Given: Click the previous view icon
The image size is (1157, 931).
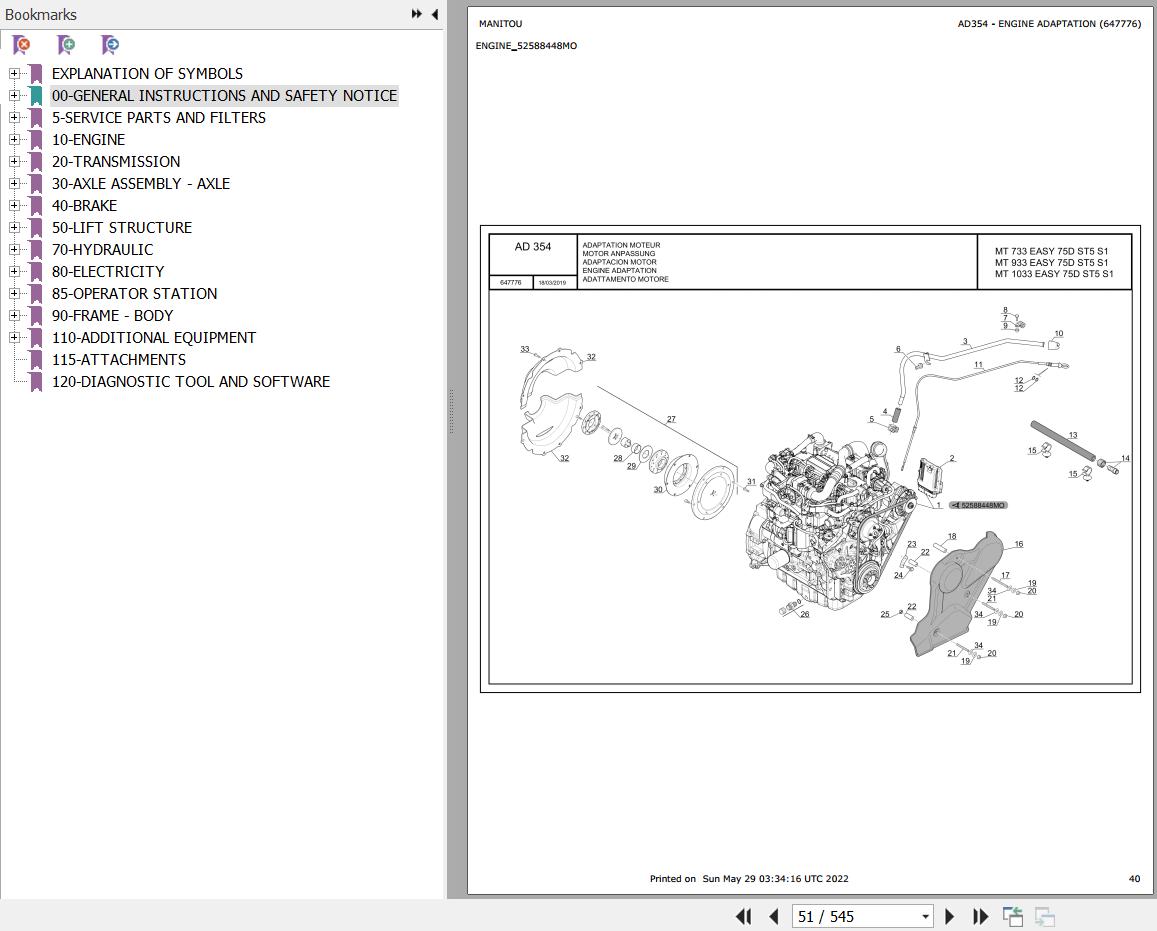Looking at the screenshot, I should 1013,916.
